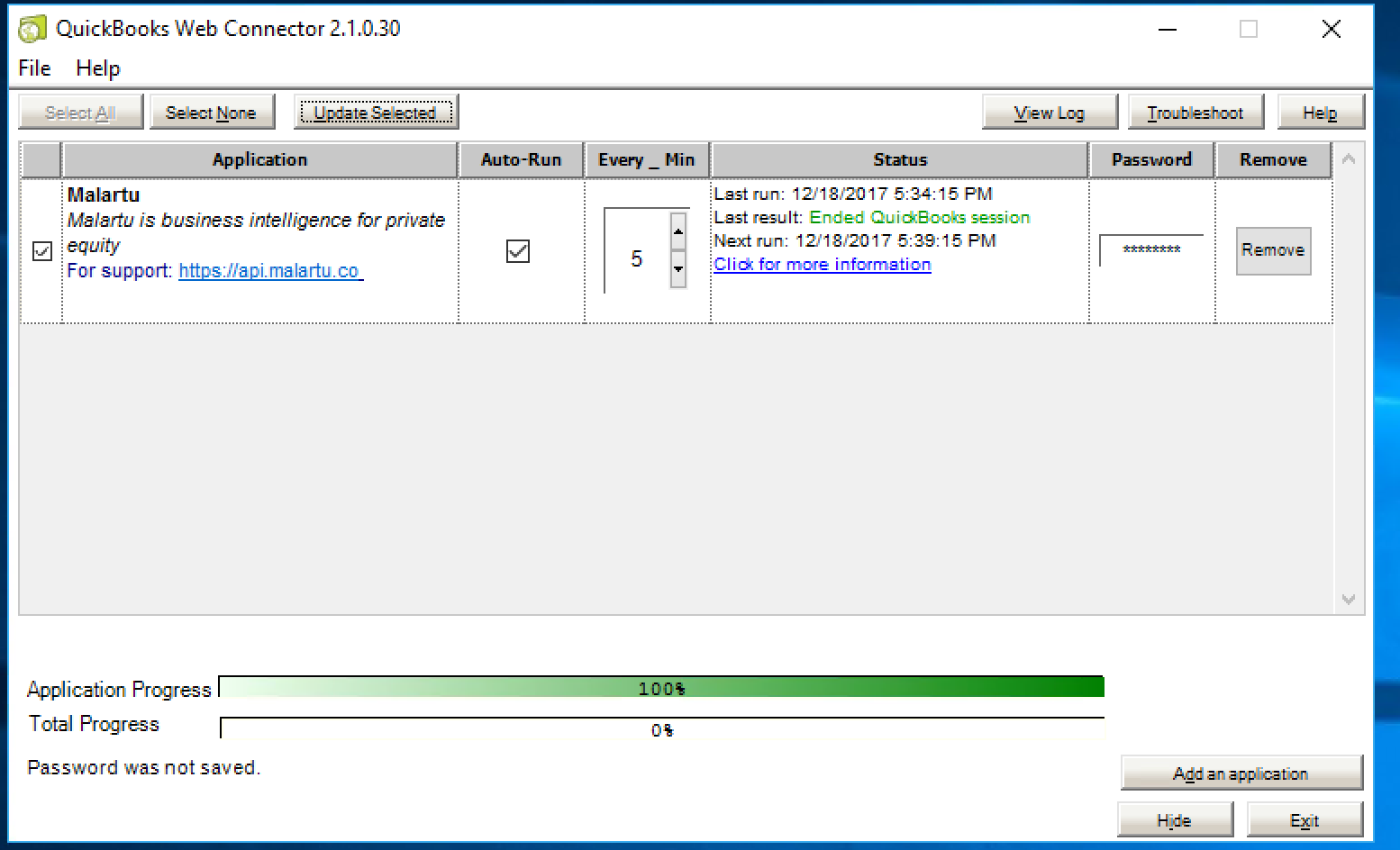This screenshot has width=1400, height=850.
Task: Click the Troubleshoot button
Action: tap(1195, 113)
